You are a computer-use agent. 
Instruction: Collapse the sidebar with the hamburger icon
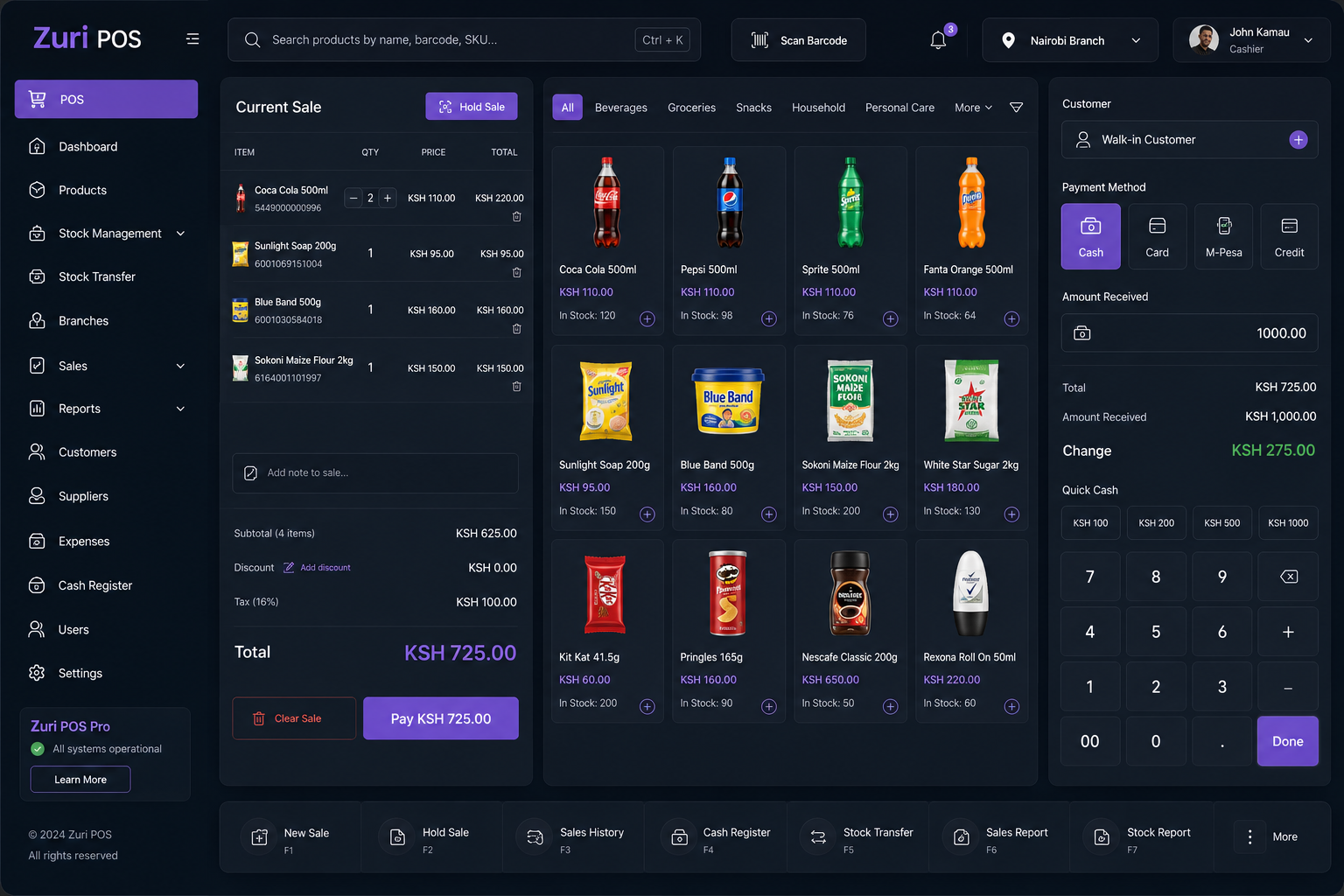coord(192,39)
